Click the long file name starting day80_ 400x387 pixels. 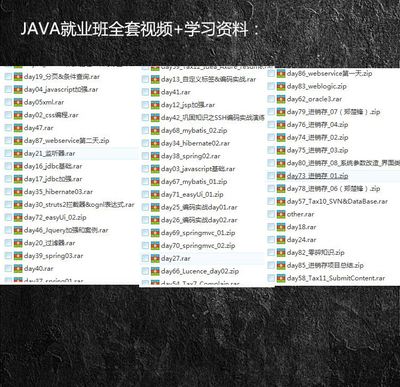pyautogui.click(x=343, y=163)
